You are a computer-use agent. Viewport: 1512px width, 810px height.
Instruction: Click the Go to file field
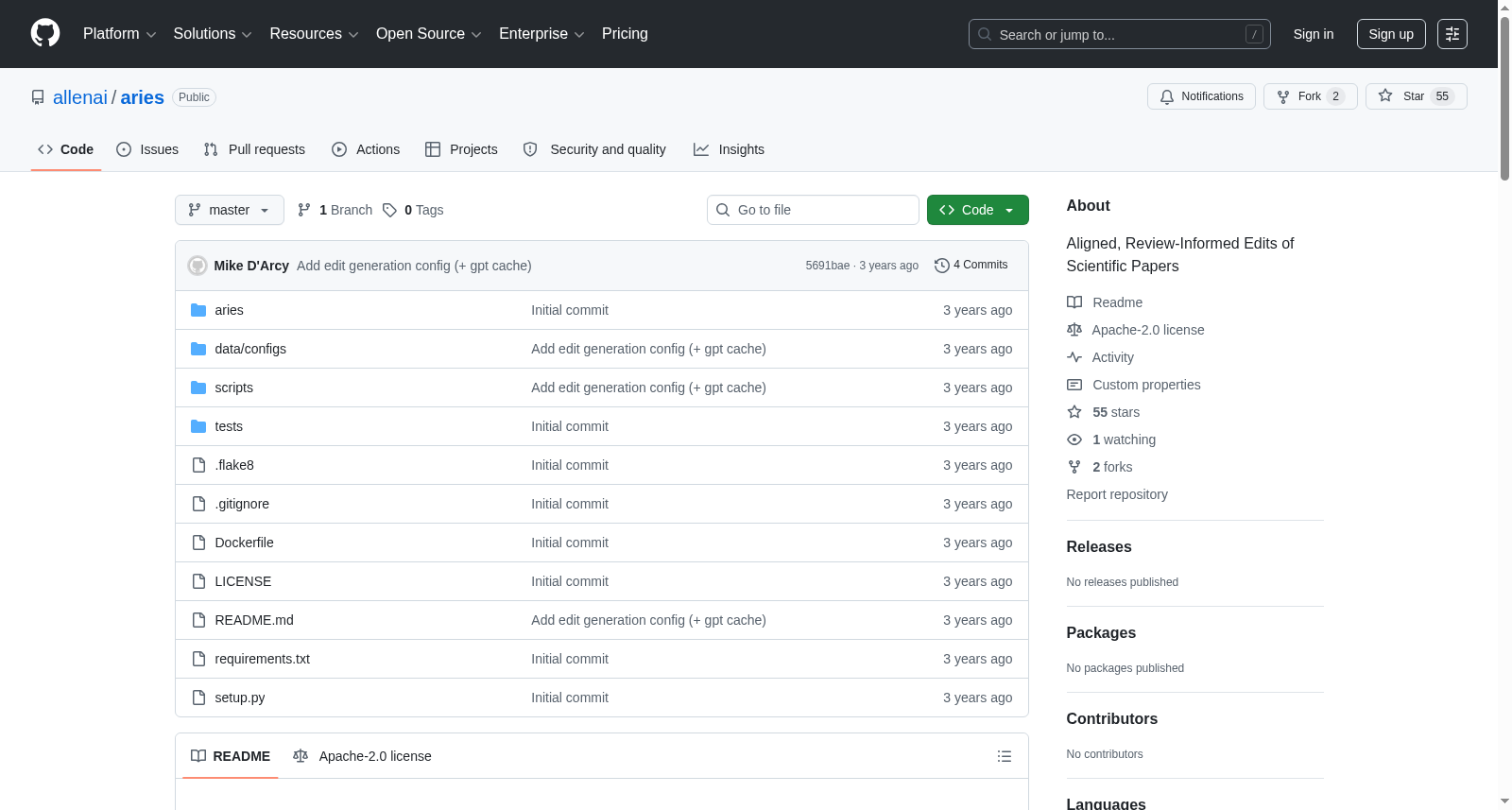(x=813, y=210)
